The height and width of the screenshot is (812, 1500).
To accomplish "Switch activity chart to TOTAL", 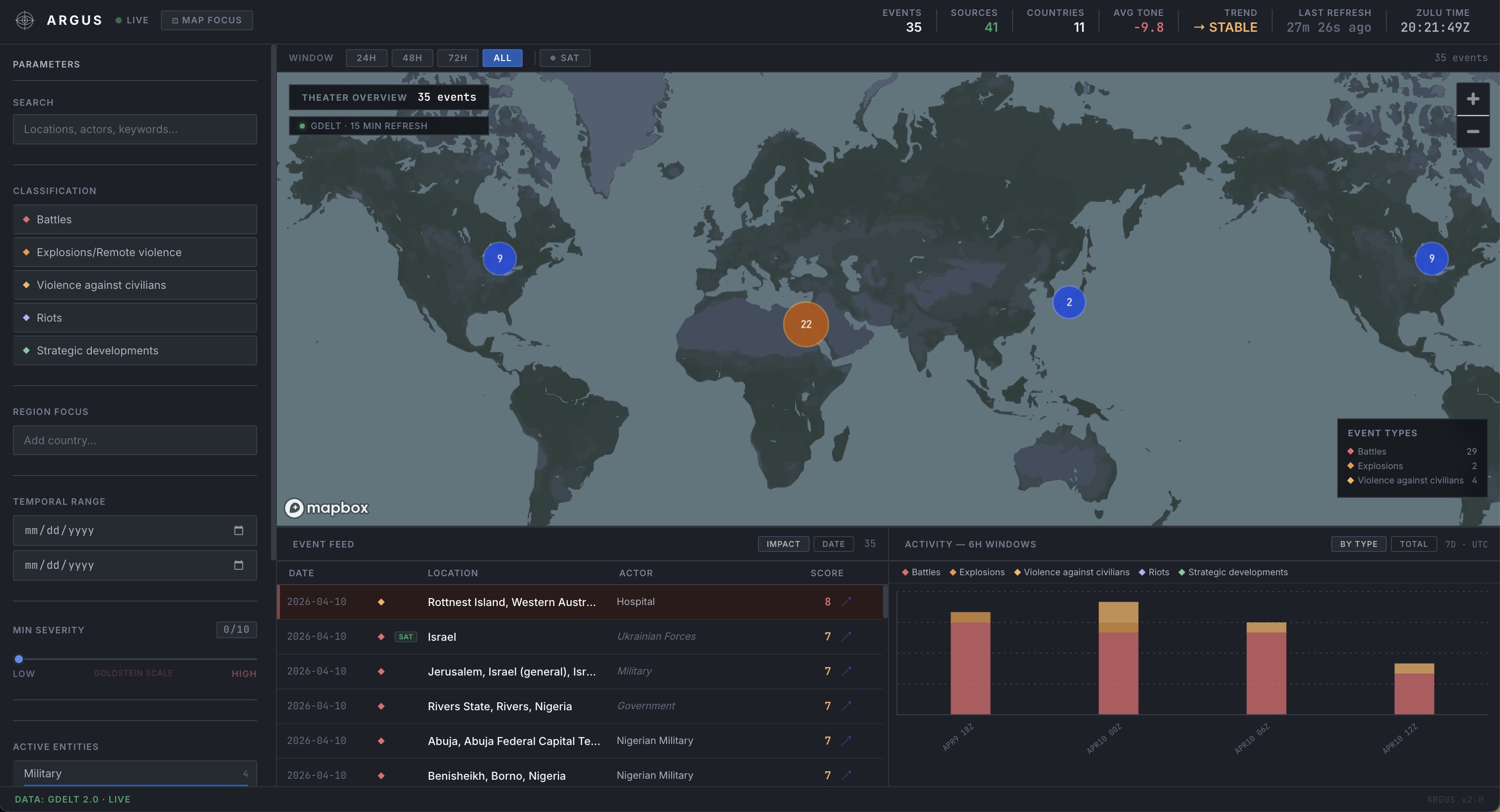I will 1414,544.
